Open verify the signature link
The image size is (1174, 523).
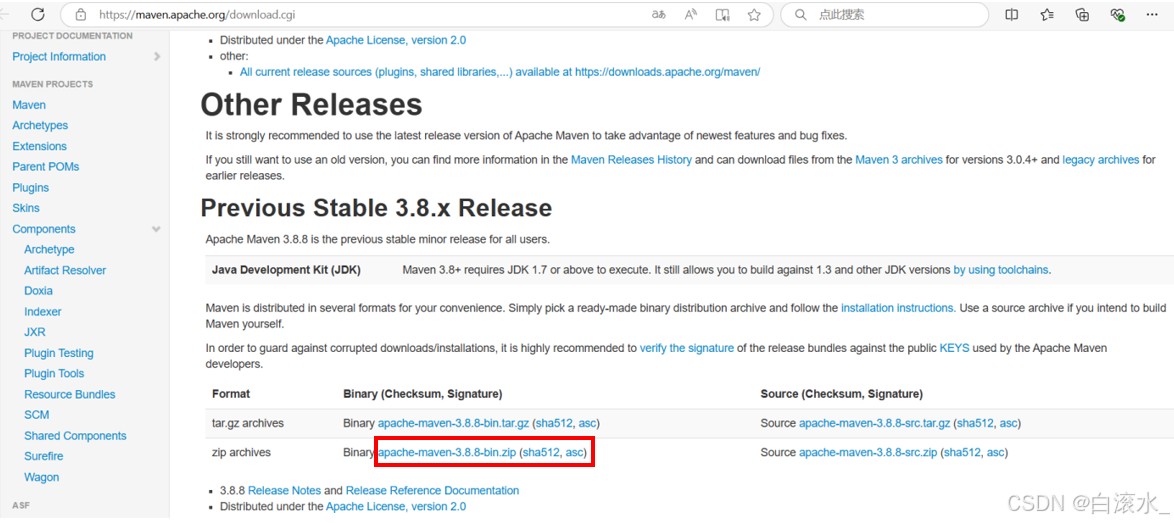click(687, 348)
